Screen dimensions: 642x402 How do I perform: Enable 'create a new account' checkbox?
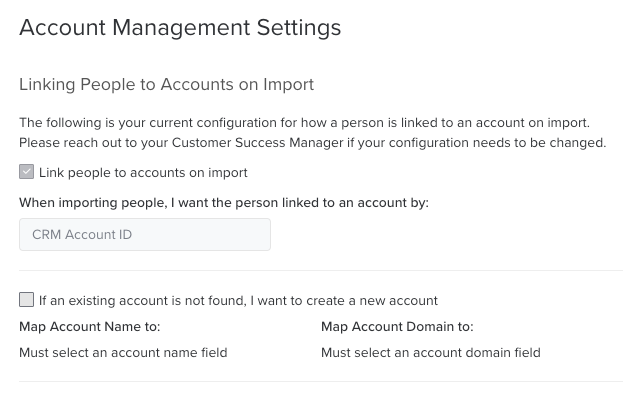pos(27,300)
